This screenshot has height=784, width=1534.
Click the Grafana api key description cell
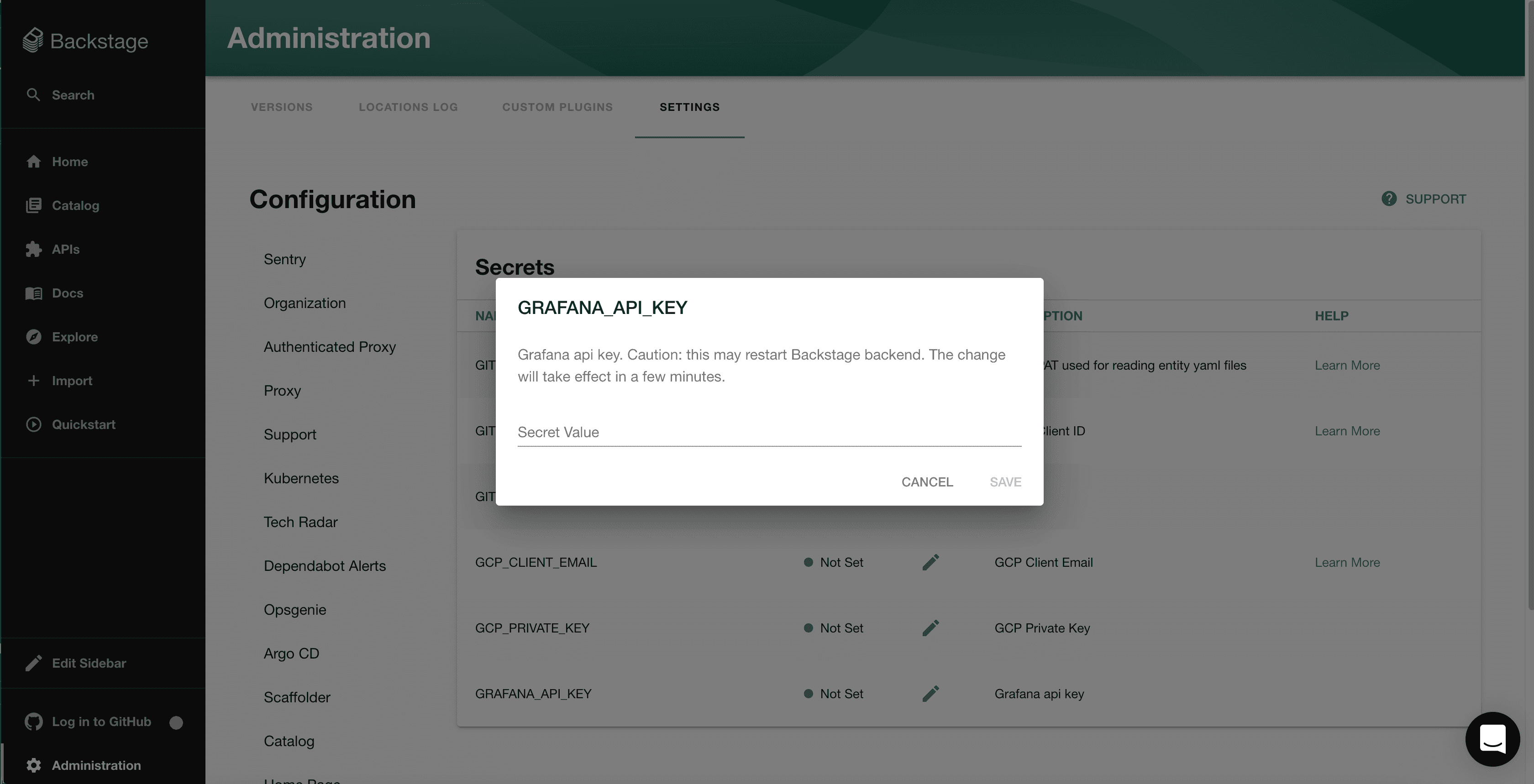[1039, 694]
